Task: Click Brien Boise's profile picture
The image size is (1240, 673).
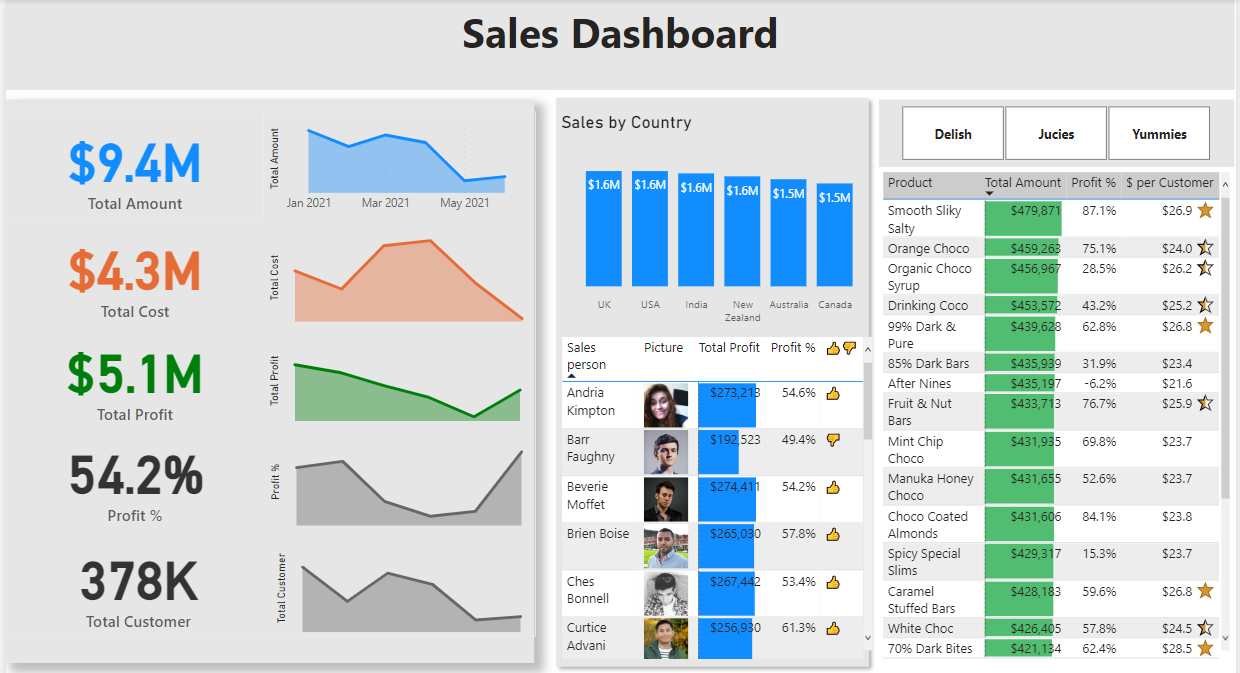Action: (666, 547)
